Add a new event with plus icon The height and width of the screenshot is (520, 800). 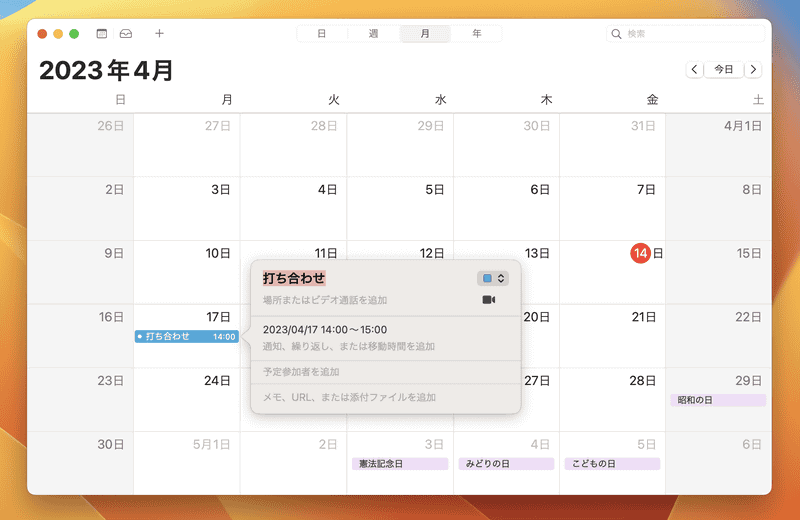tap(159, 34)
